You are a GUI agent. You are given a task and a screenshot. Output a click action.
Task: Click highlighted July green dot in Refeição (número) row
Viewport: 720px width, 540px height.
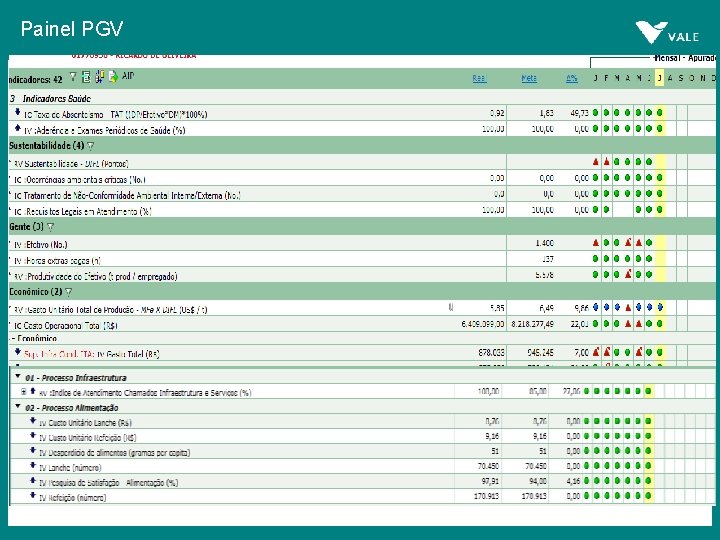click(648, 496)
